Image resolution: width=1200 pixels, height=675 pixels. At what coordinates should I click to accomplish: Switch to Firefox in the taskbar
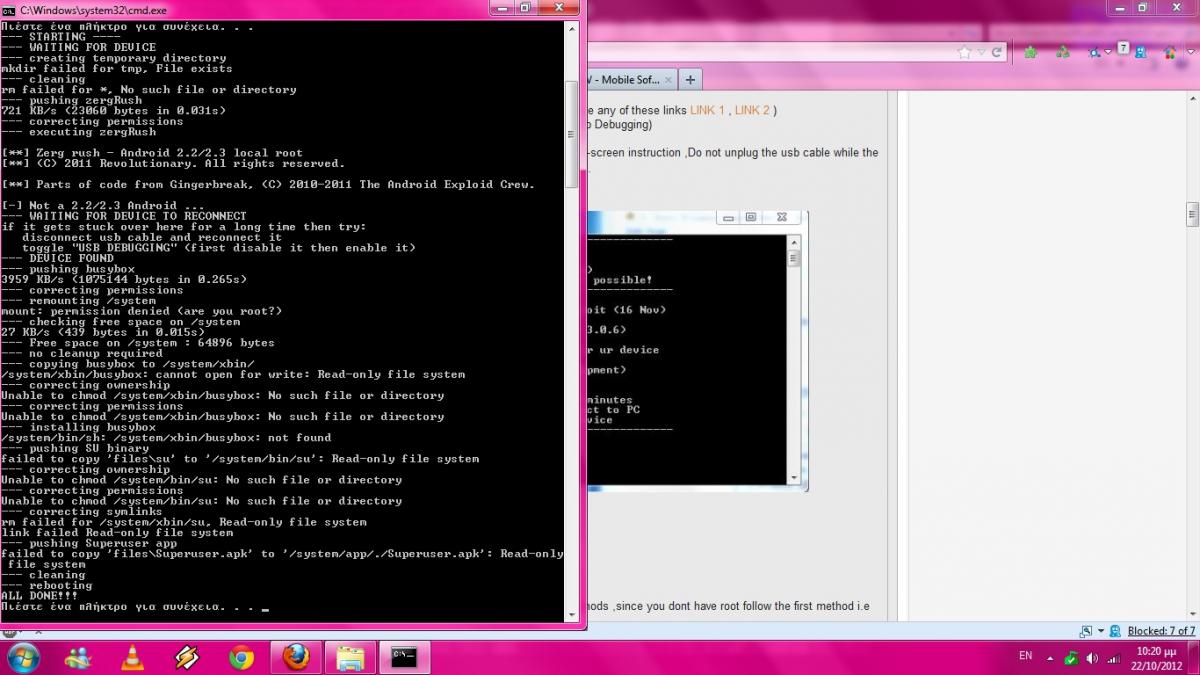[x=296, y=657]
